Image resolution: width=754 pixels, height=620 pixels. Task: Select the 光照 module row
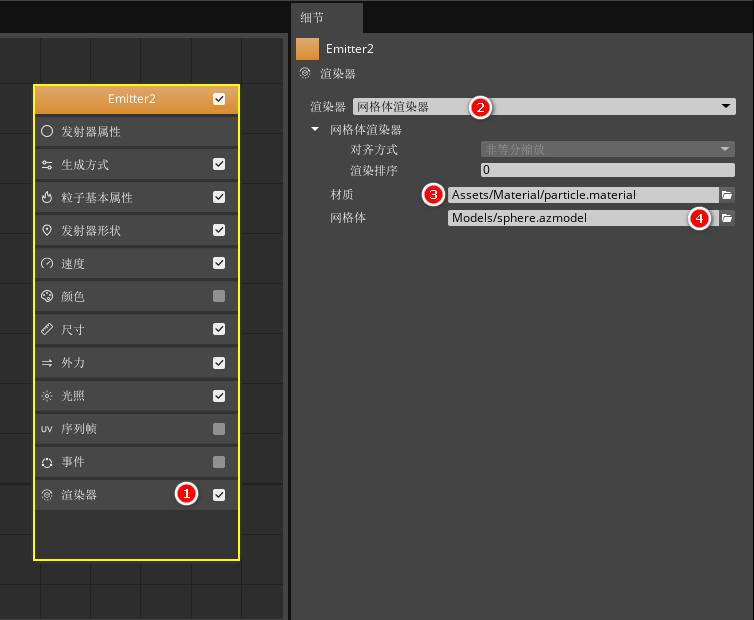(x=137, y=396)
